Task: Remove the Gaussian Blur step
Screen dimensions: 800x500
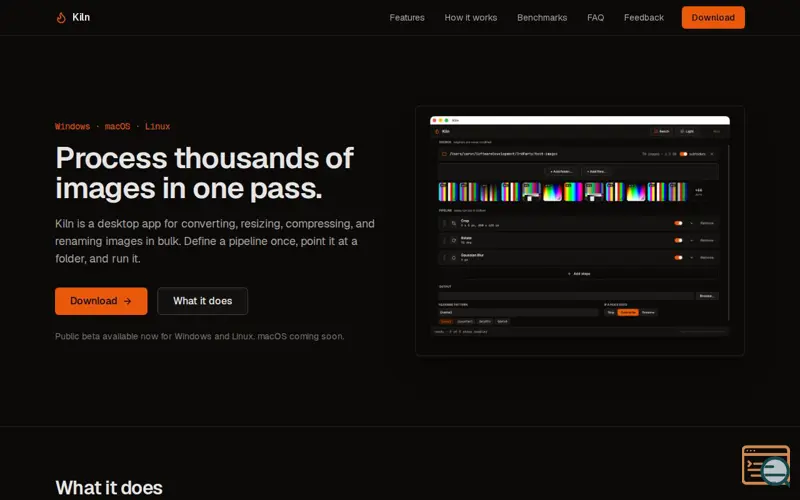Action: coord(707,258)
